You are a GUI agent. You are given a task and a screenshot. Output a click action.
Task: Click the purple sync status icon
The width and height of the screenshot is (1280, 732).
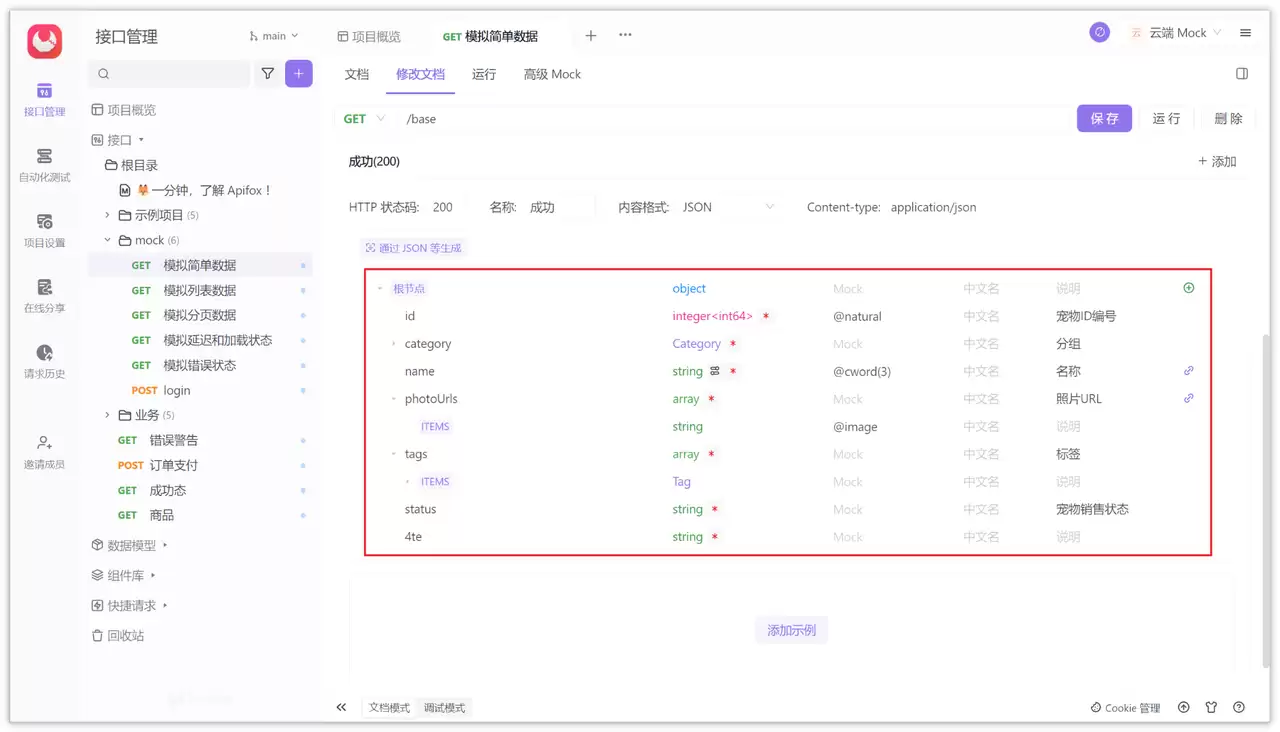pyautogui.click(x=1099, y=33)
